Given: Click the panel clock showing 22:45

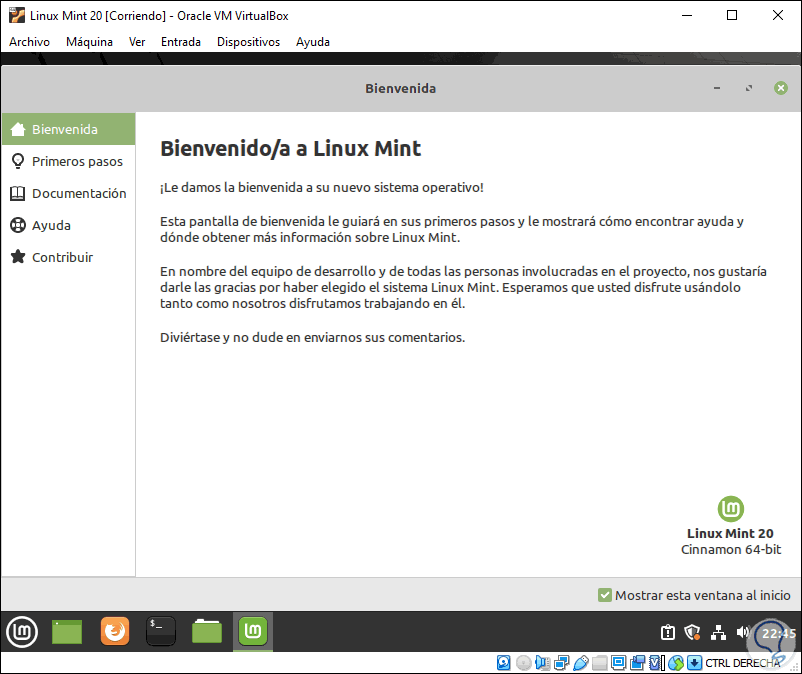Looking at the screenshot, I should (778, 633).
